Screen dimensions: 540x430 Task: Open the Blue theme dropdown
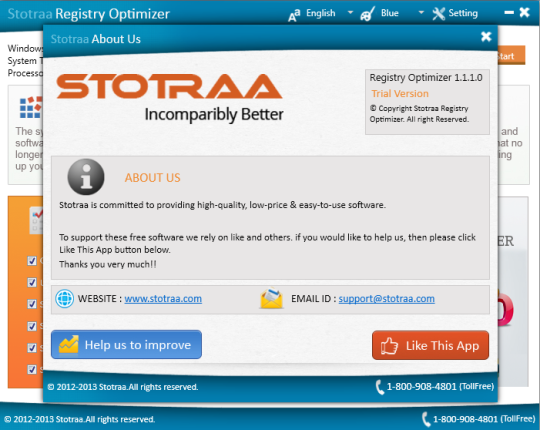421,13
